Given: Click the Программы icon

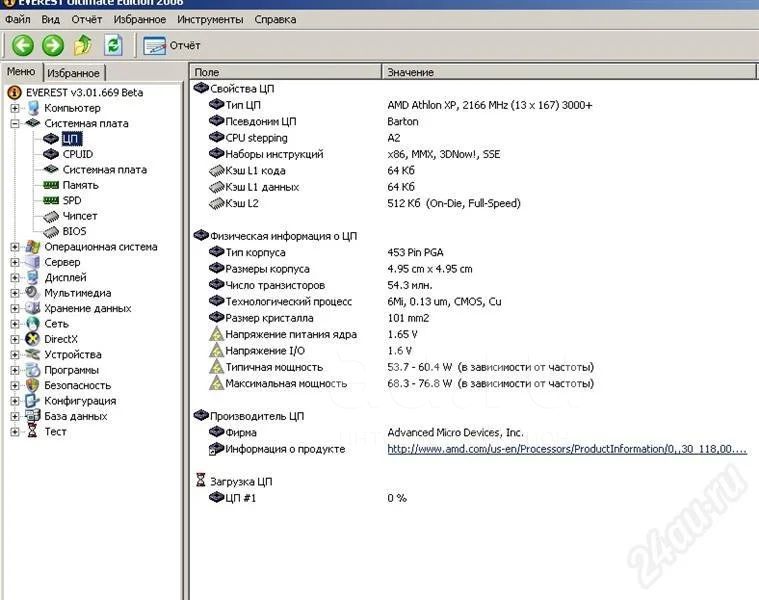Looking at the screenshot, I should [33, 370].
